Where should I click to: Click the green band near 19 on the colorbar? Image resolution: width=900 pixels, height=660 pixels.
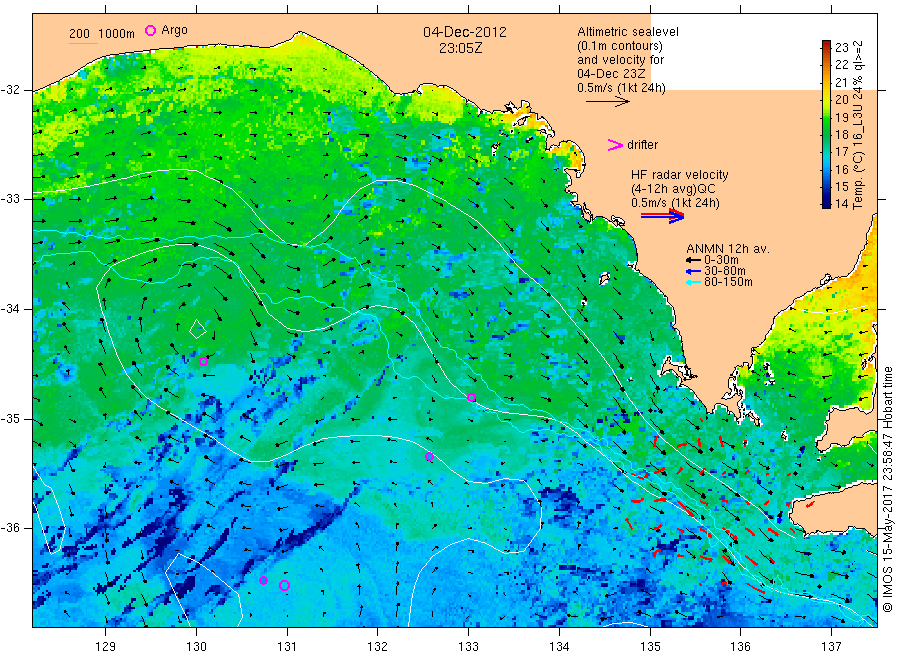tap(826, 117)
